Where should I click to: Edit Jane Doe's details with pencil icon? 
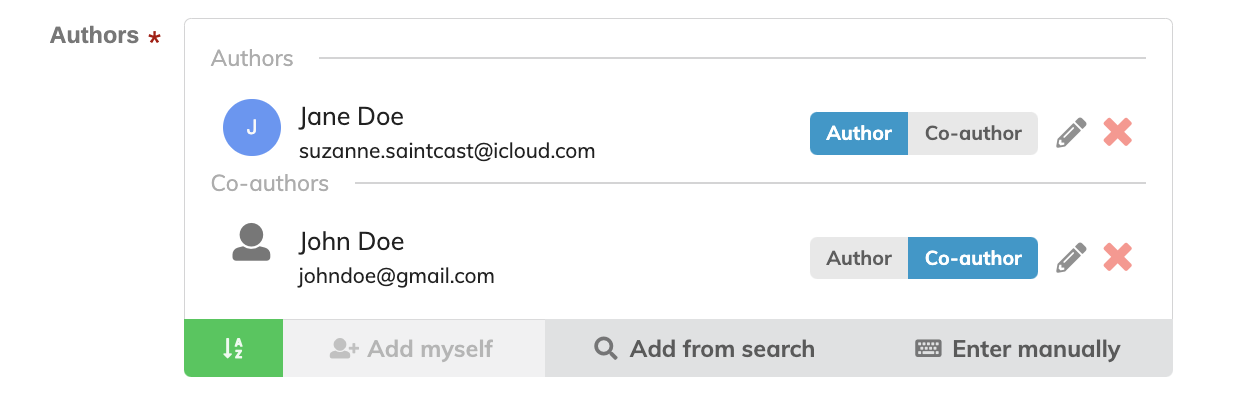(x=1071, y=133)
